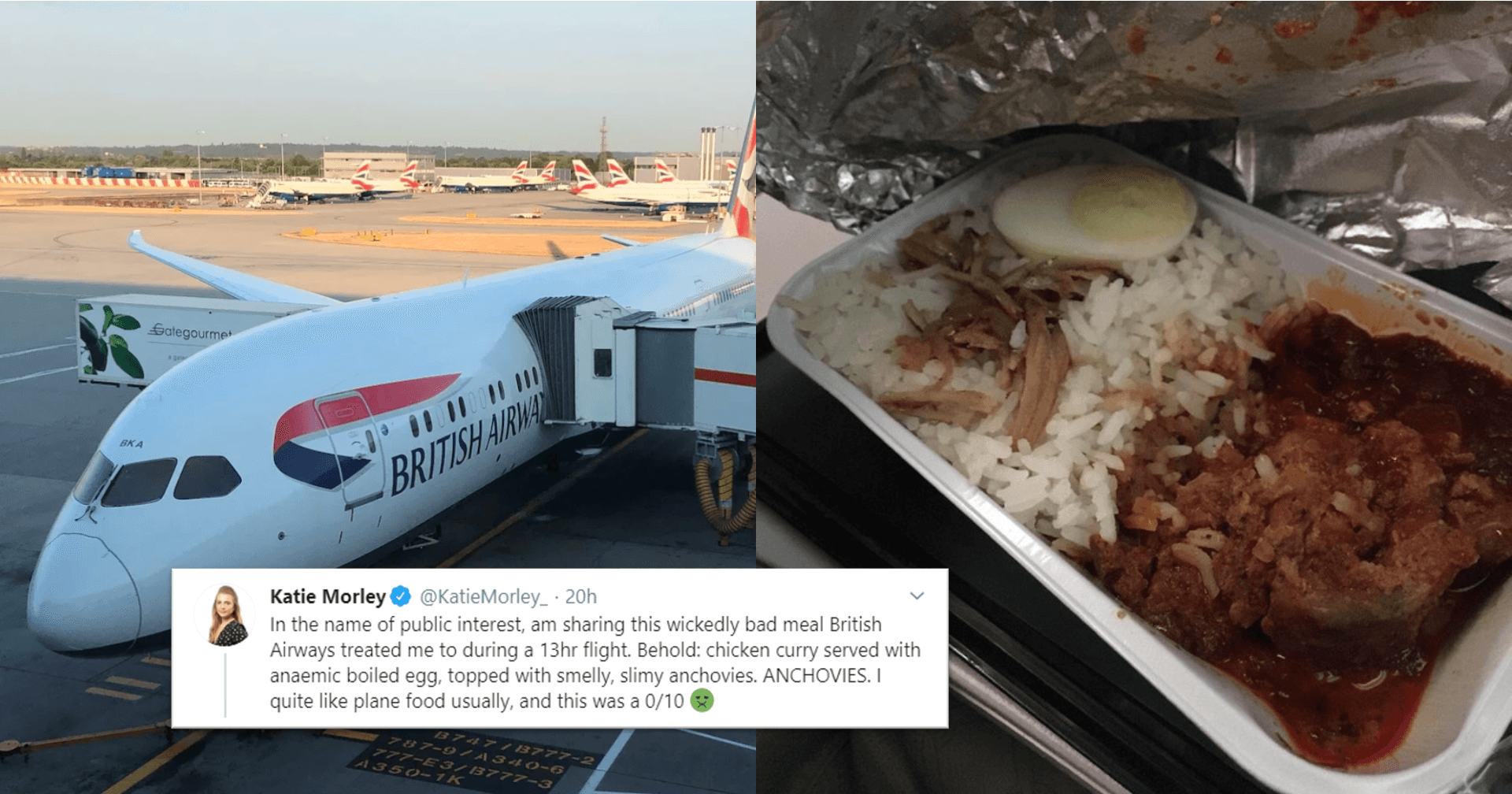
Task: Click the boiled egg half on the rice
Action: coord(1094,213)
